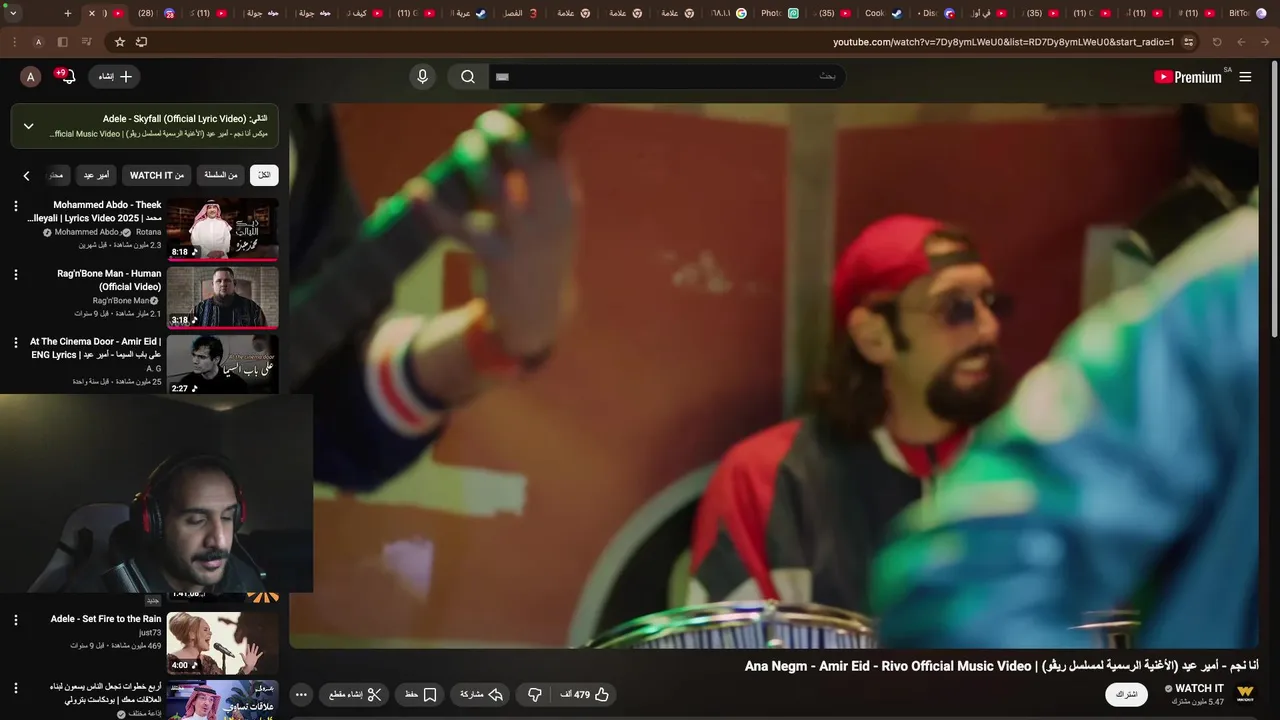Viewport: 1280px width, 720px height.
Task: Open Mohammed Abdo Theek Lleyali thumbnail
Action: pyautogui.click(x=222, y=229)
